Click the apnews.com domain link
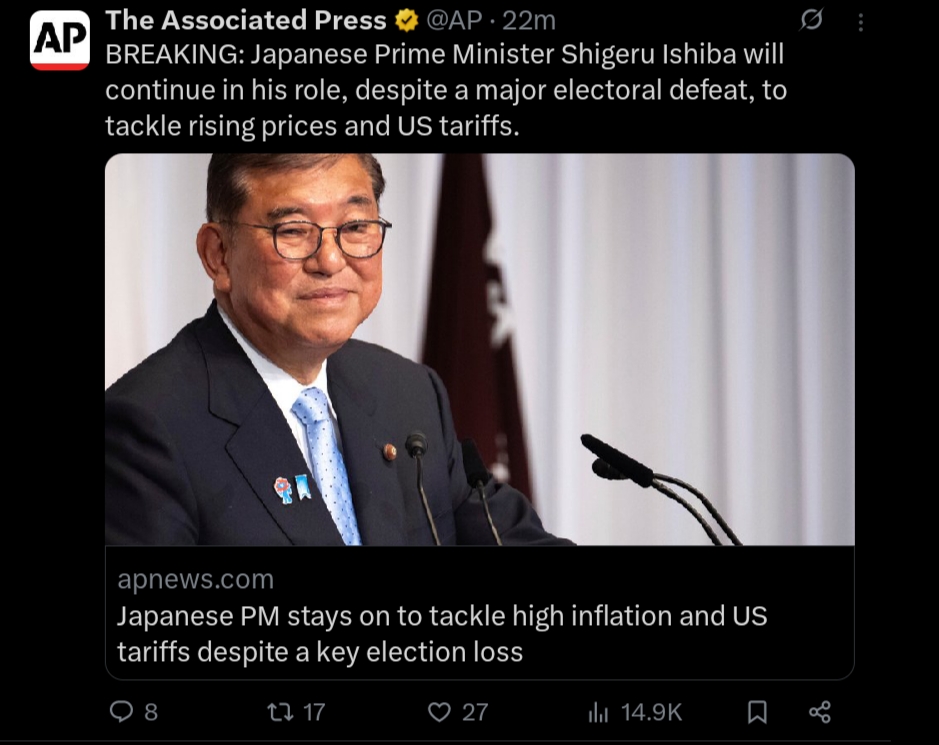The width and height of the screenshot is (939, 745). point(195,579)
